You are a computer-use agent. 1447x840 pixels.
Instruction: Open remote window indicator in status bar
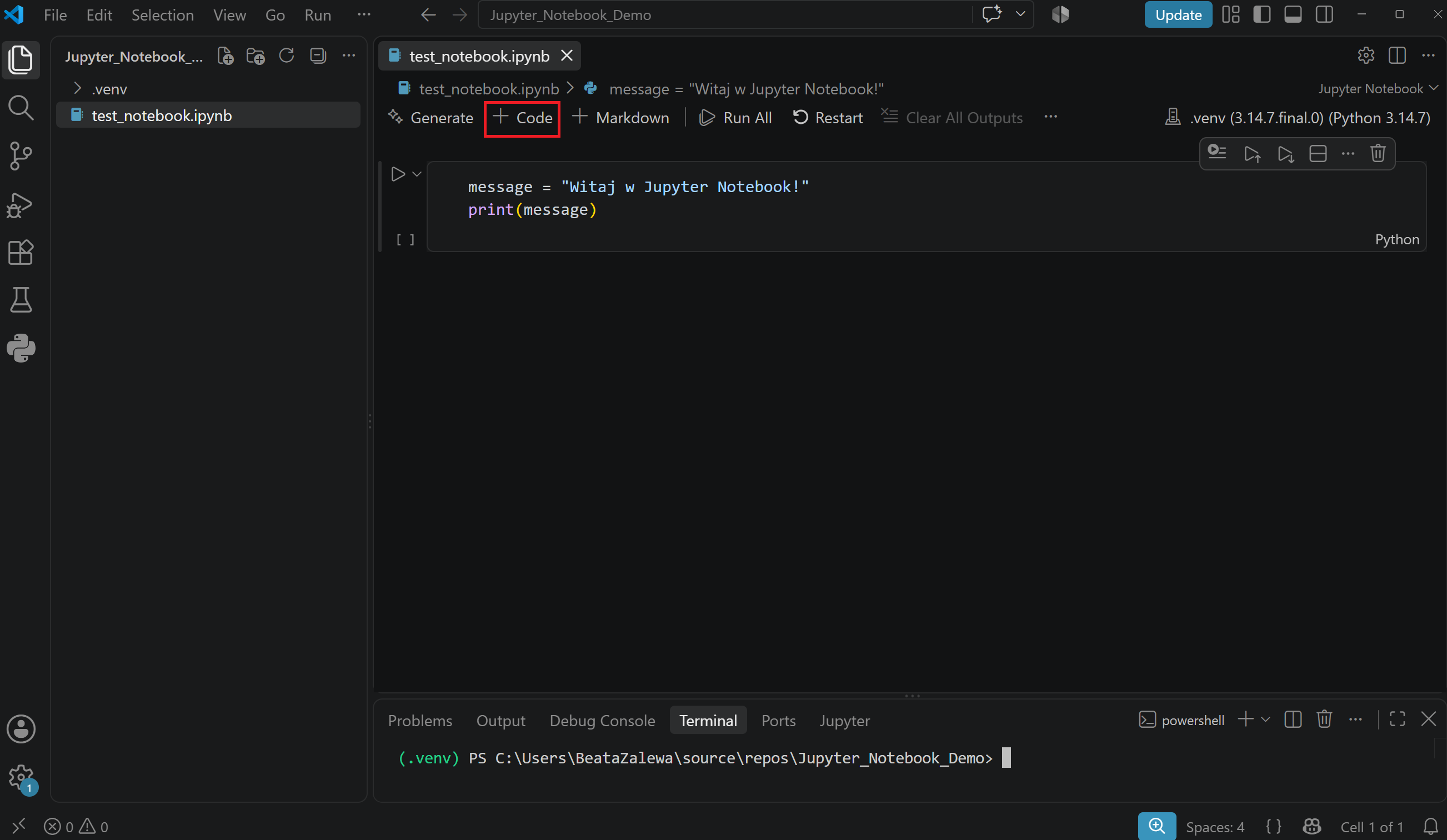[19, 826]
